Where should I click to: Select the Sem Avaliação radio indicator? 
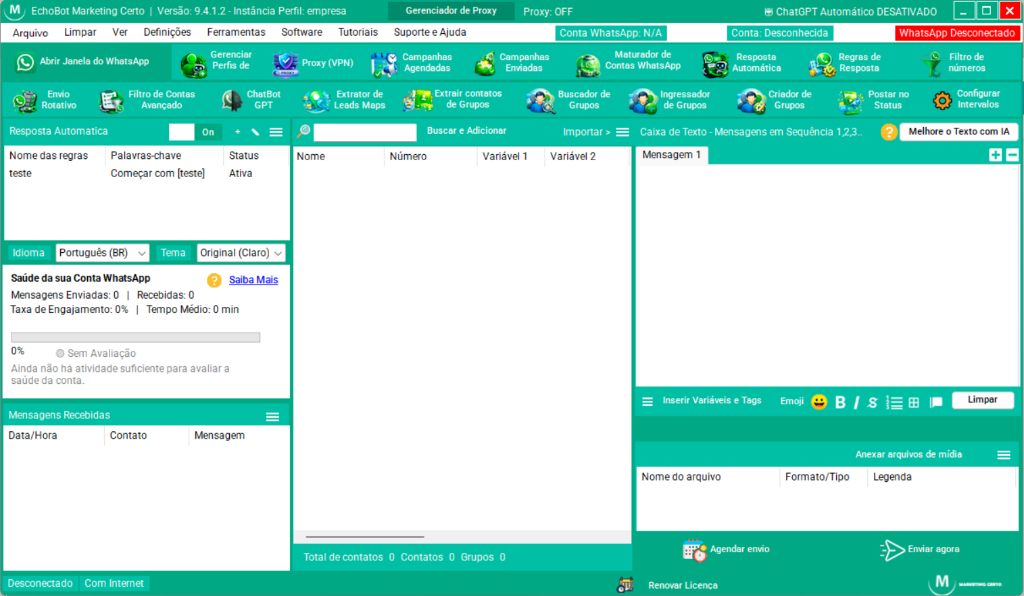coord(60,353)
